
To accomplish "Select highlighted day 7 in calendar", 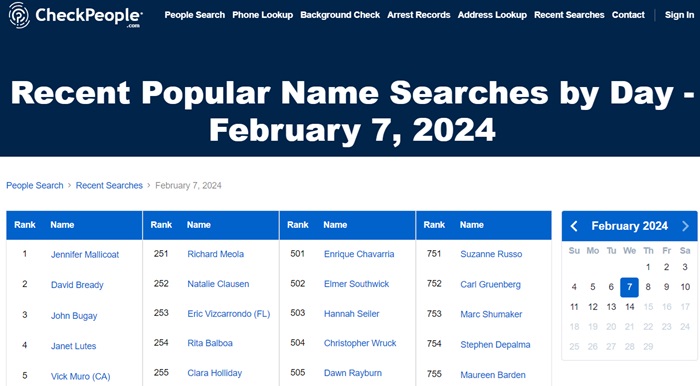I will coord(629,287).
